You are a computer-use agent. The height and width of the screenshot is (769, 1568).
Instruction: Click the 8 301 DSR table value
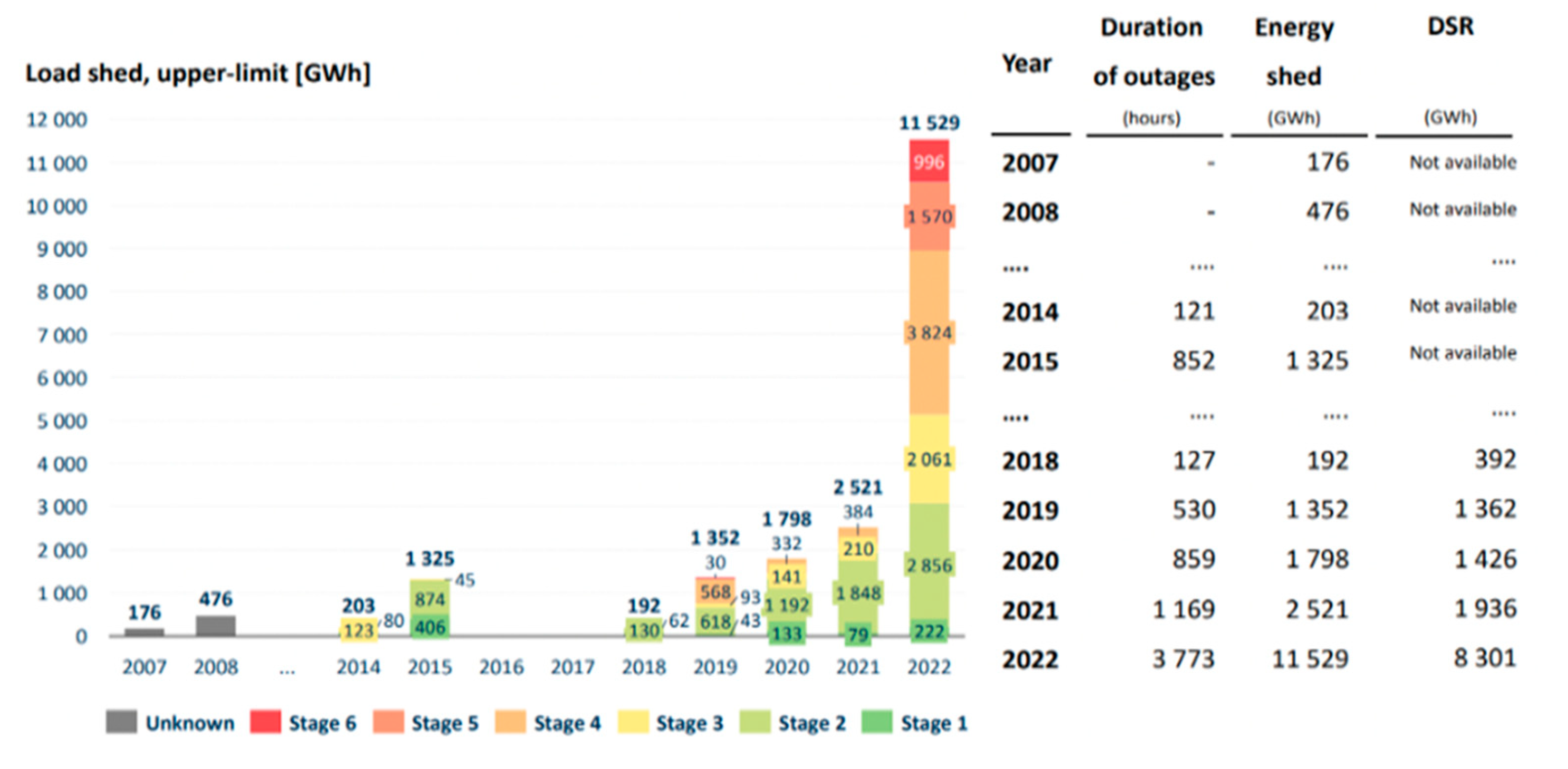coord(1484,658)
